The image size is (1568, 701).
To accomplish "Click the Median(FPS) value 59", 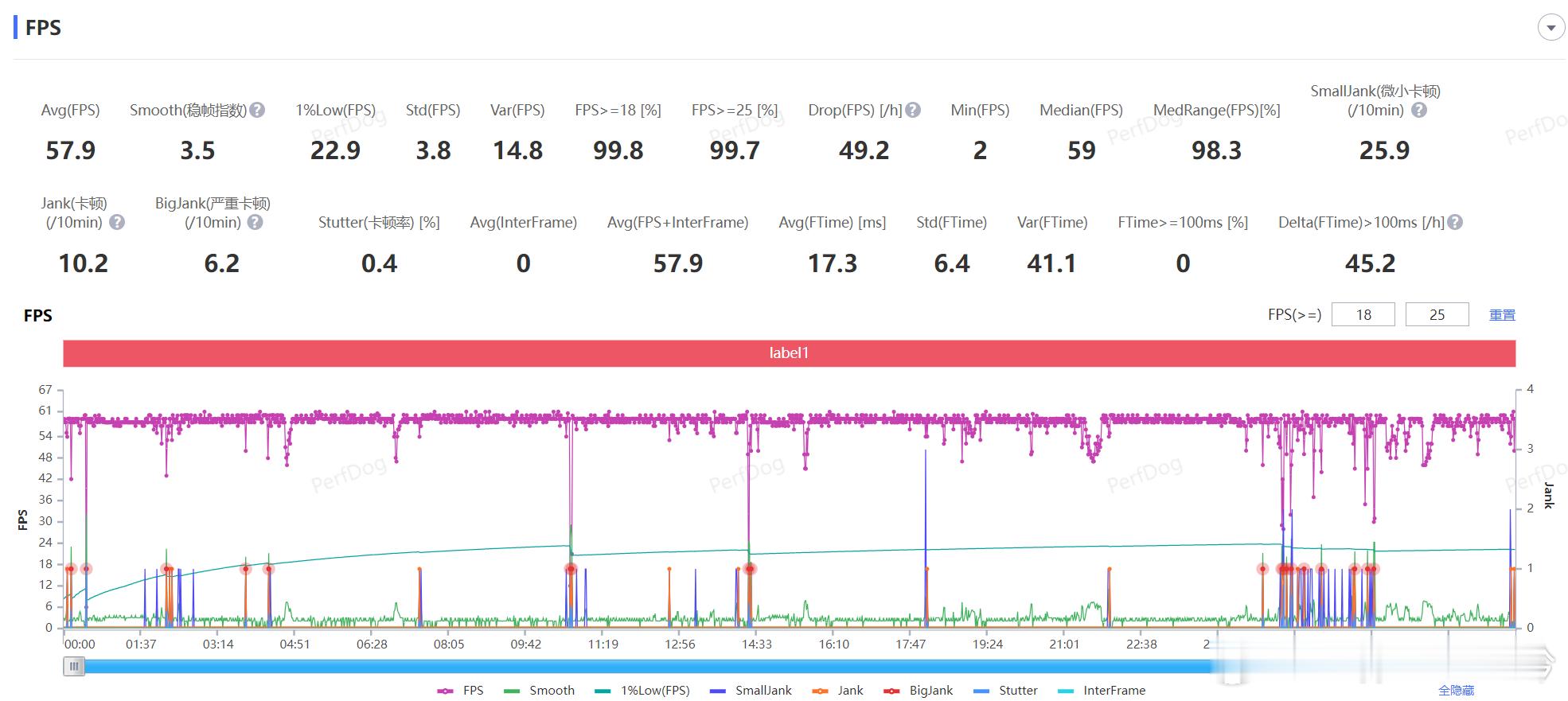I will click(x=1081, y=150).
